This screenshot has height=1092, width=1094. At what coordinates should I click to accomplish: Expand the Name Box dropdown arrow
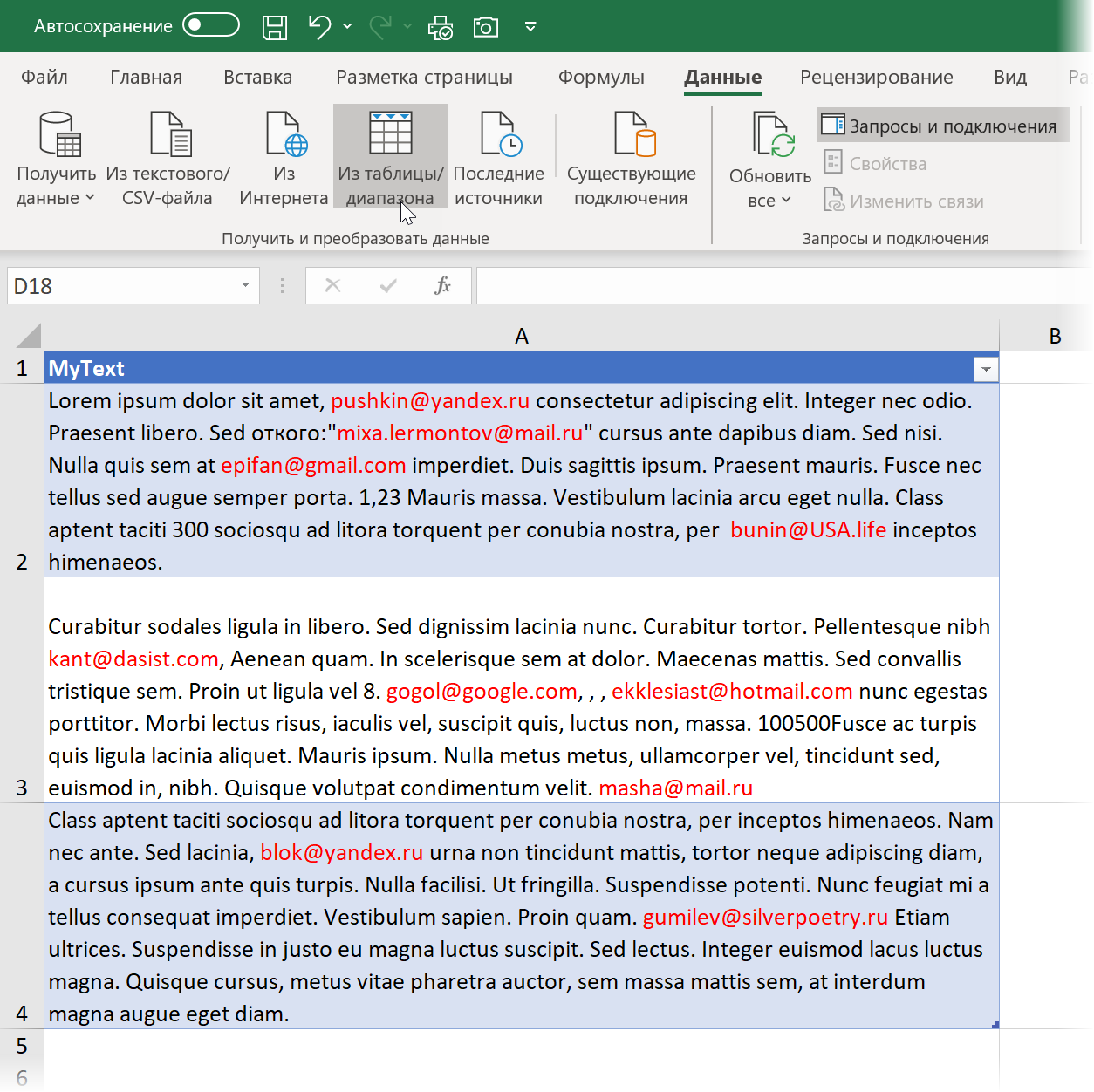246,286
